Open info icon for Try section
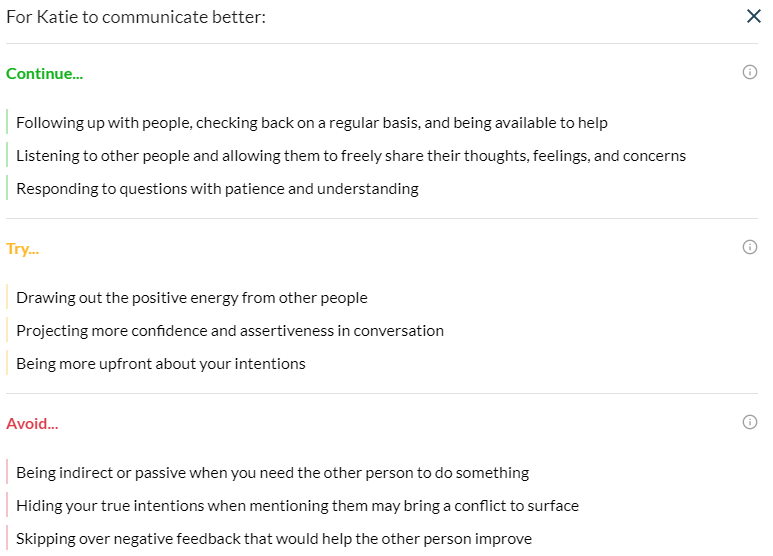Screen dimensions: 773x556 coord(750,248)
